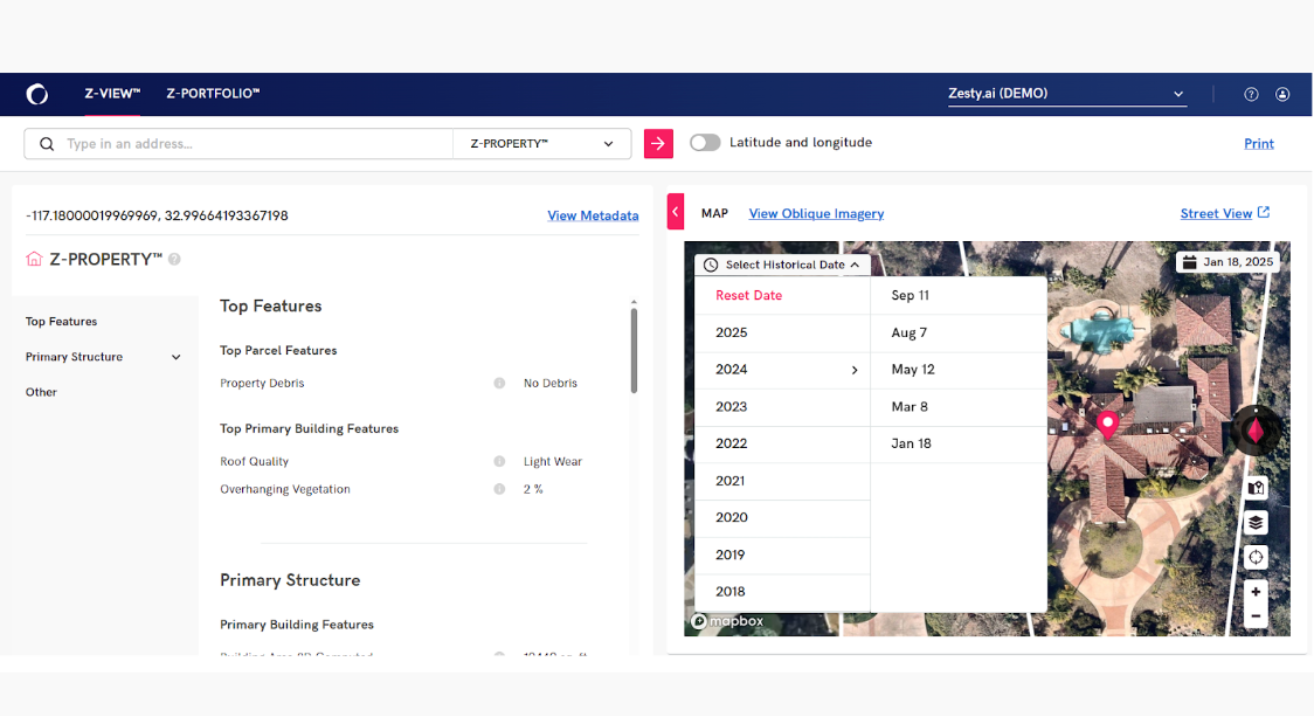
Task: Click the No Debris value
Action: [550, 383]
